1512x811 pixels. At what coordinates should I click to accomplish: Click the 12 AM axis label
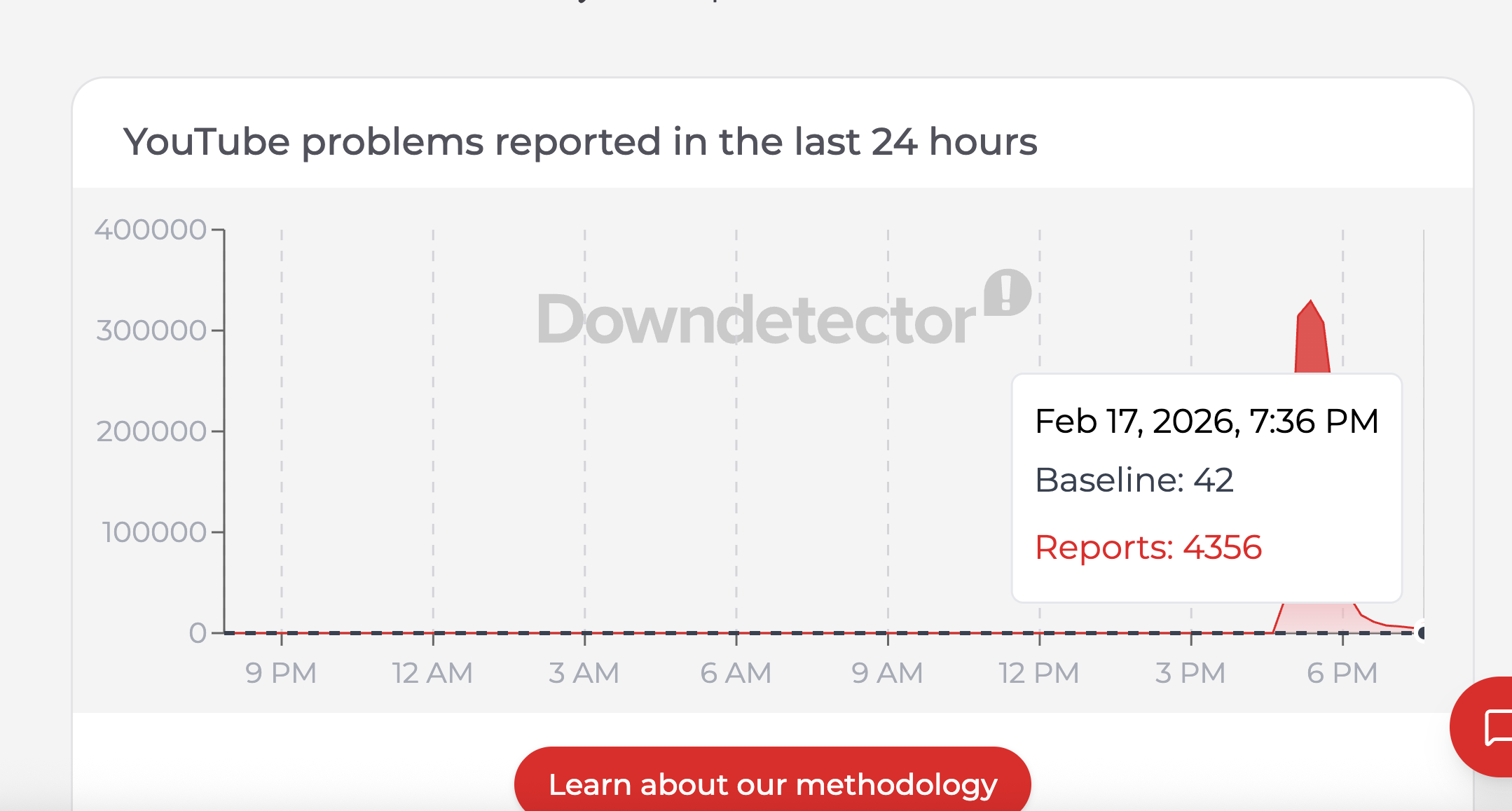tap(432, 672)
